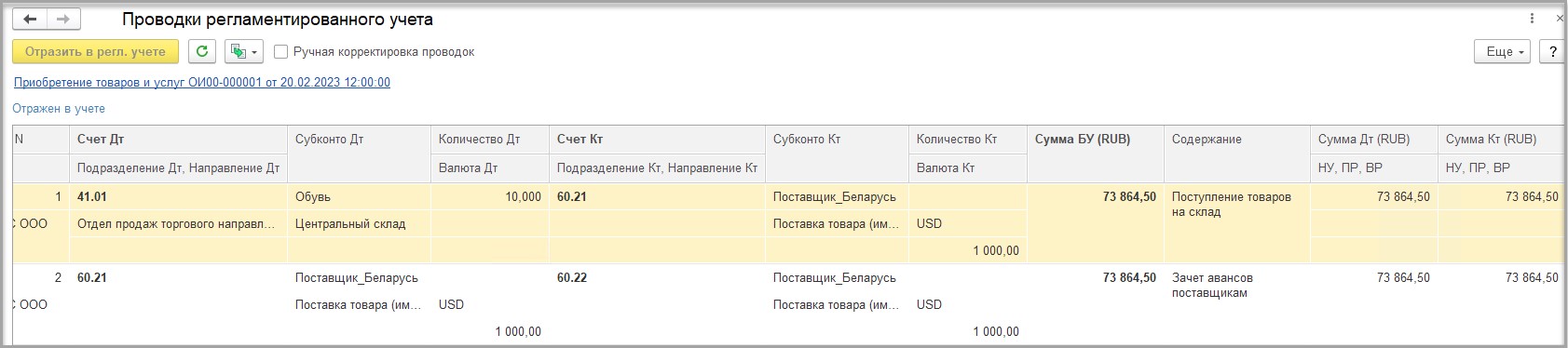Image resolution: width=1568 pixels, height=348 pixels.
Task: Expand the Еще dropdown menu
Action: (x=1504, y=52)
